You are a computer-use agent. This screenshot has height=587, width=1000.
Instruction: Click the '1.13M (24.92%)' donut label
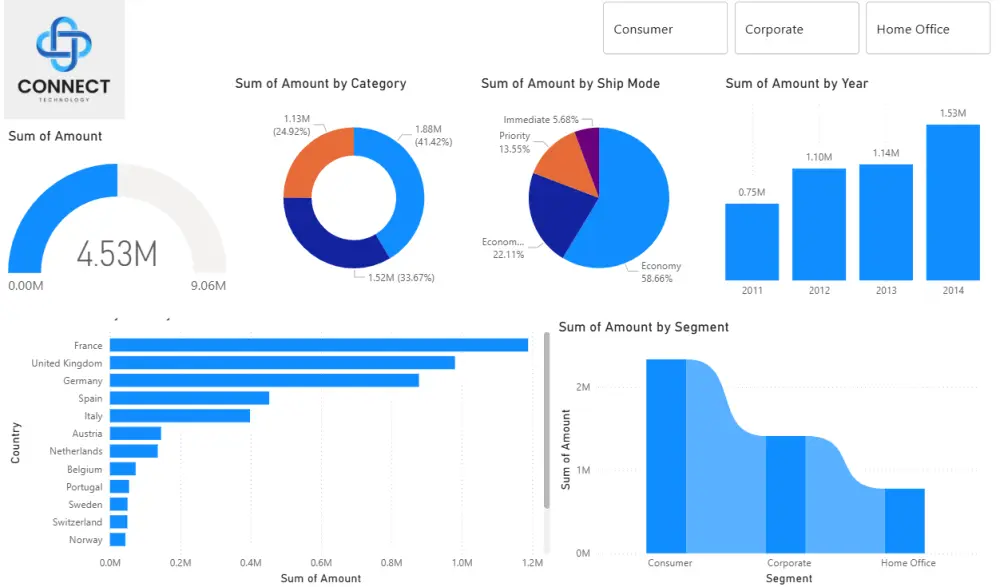[x=291, y=125]
